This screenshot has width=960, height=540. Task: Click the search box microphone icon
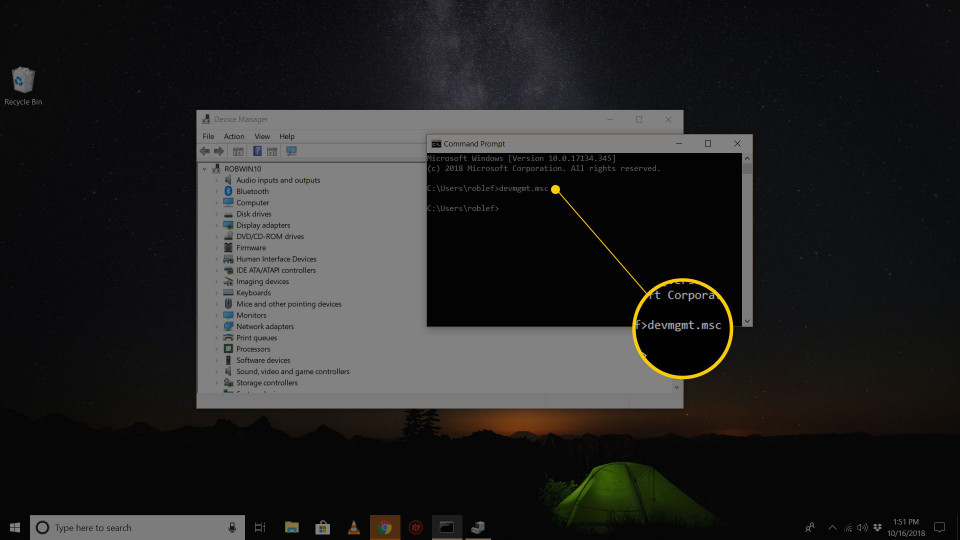click(232, 528)
